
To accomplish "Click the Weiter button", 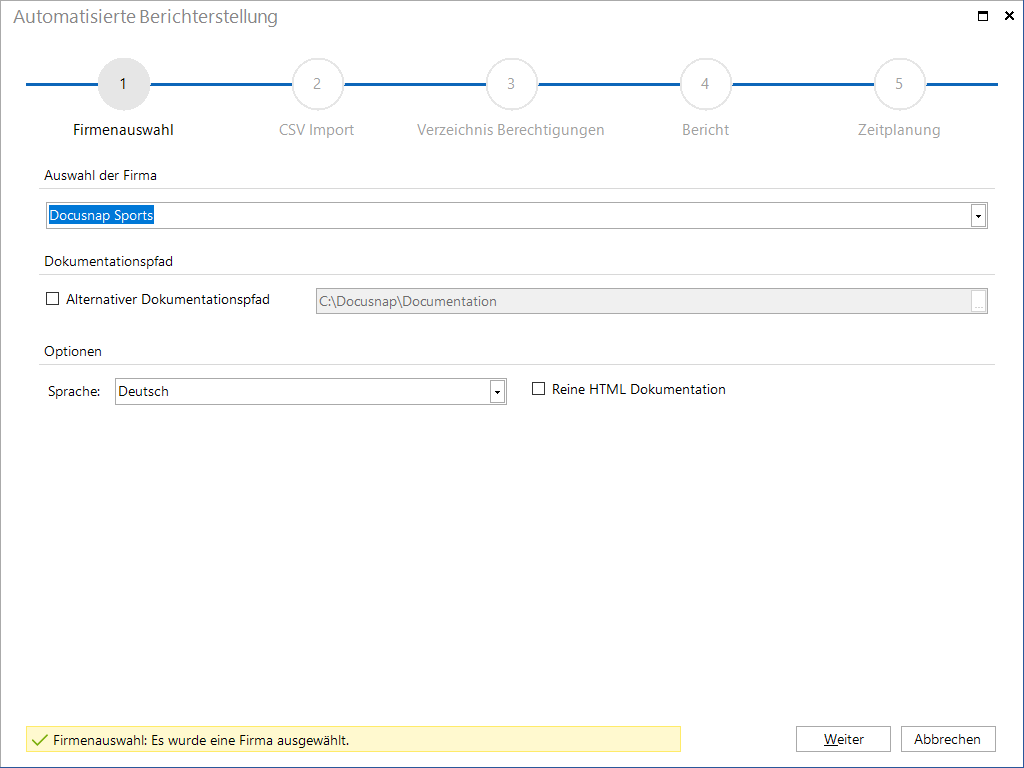I will [843, 739].
